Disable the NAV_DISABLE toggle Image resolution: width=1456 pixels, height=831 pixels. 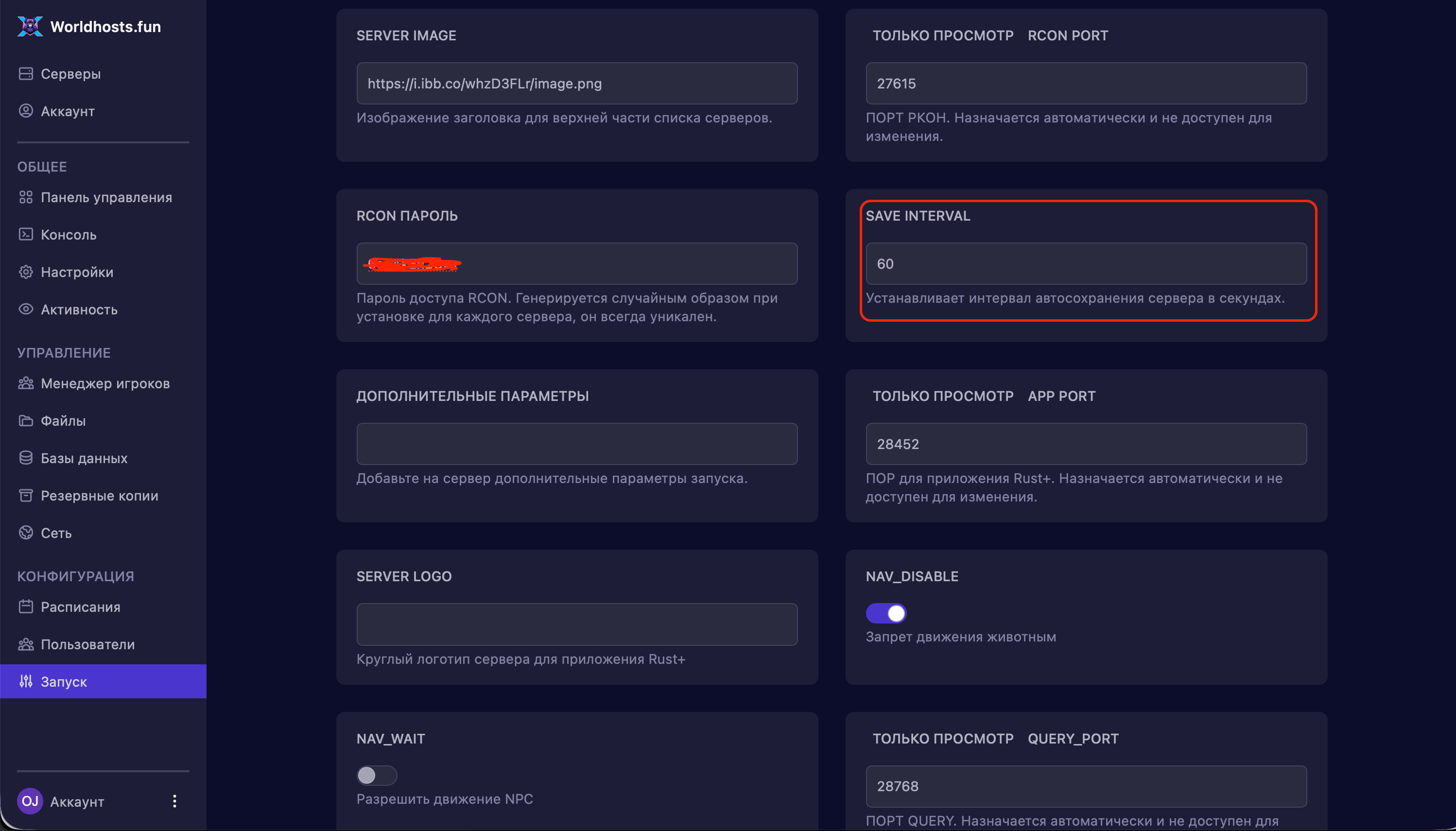[886, 614]
